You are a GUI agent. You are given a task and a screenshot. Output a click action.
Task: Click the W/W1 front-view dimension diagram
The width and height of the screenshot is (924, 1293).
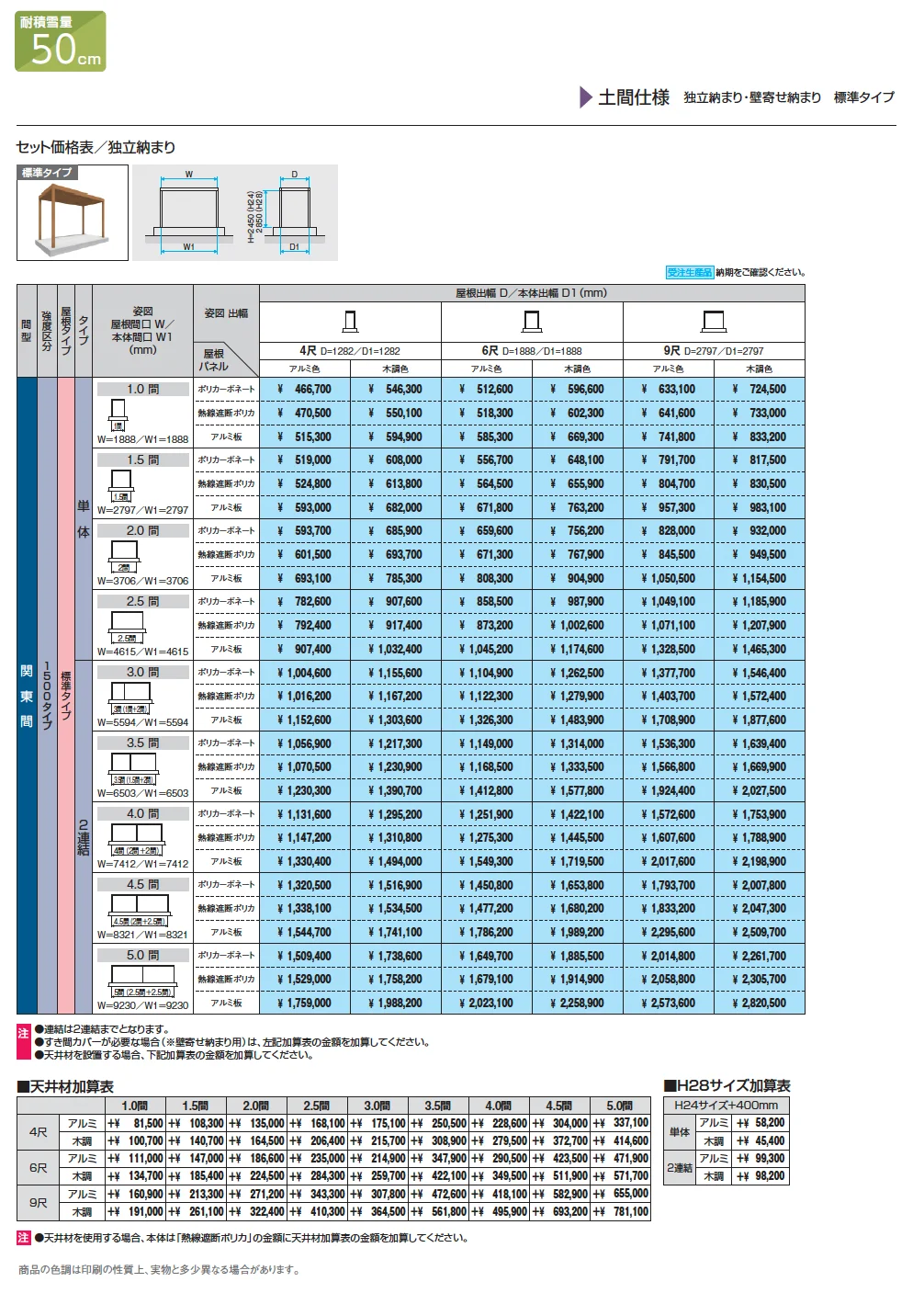click(x=189, y=212)
